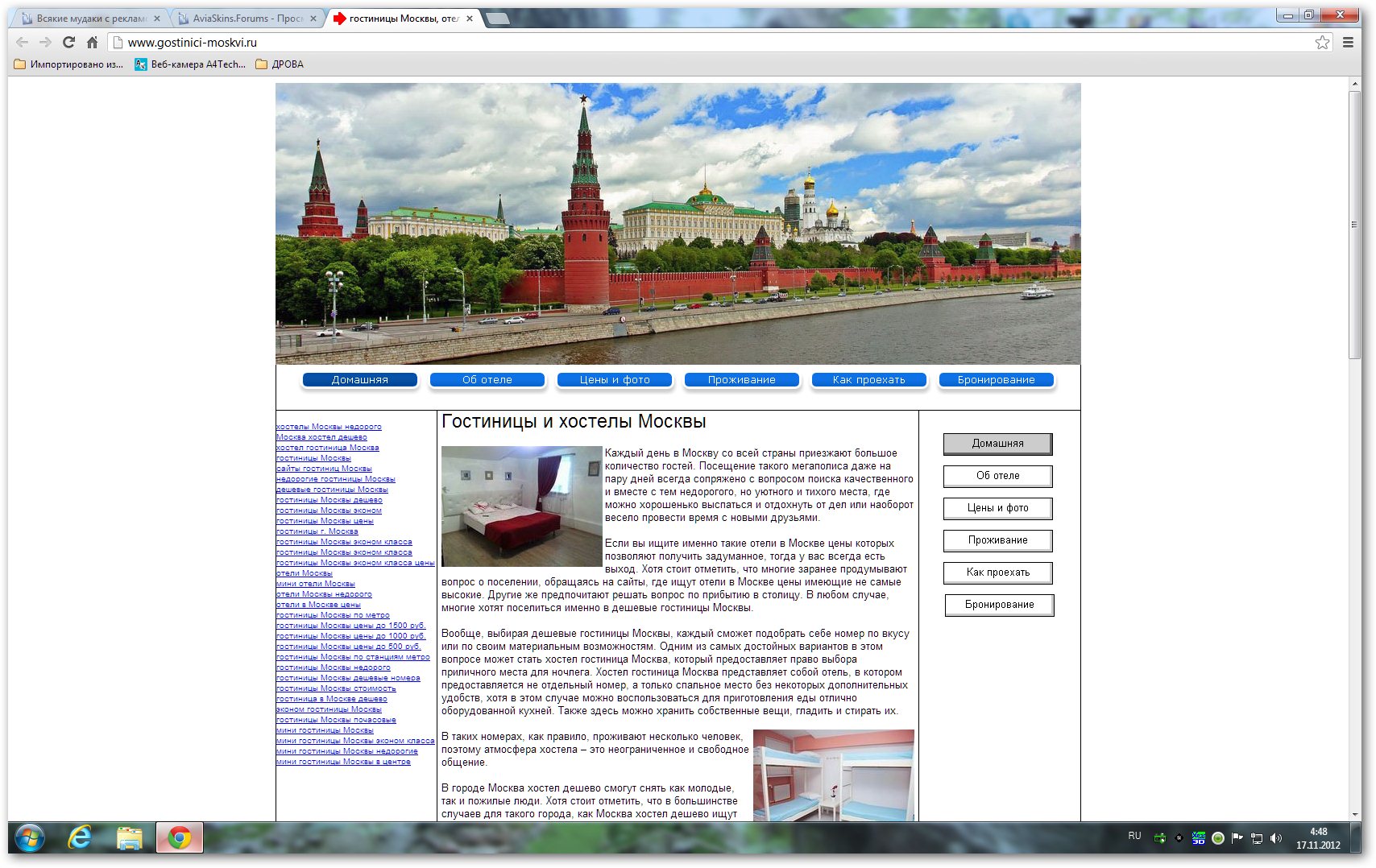Open the Chrome menu icon

coord(1348,43)
